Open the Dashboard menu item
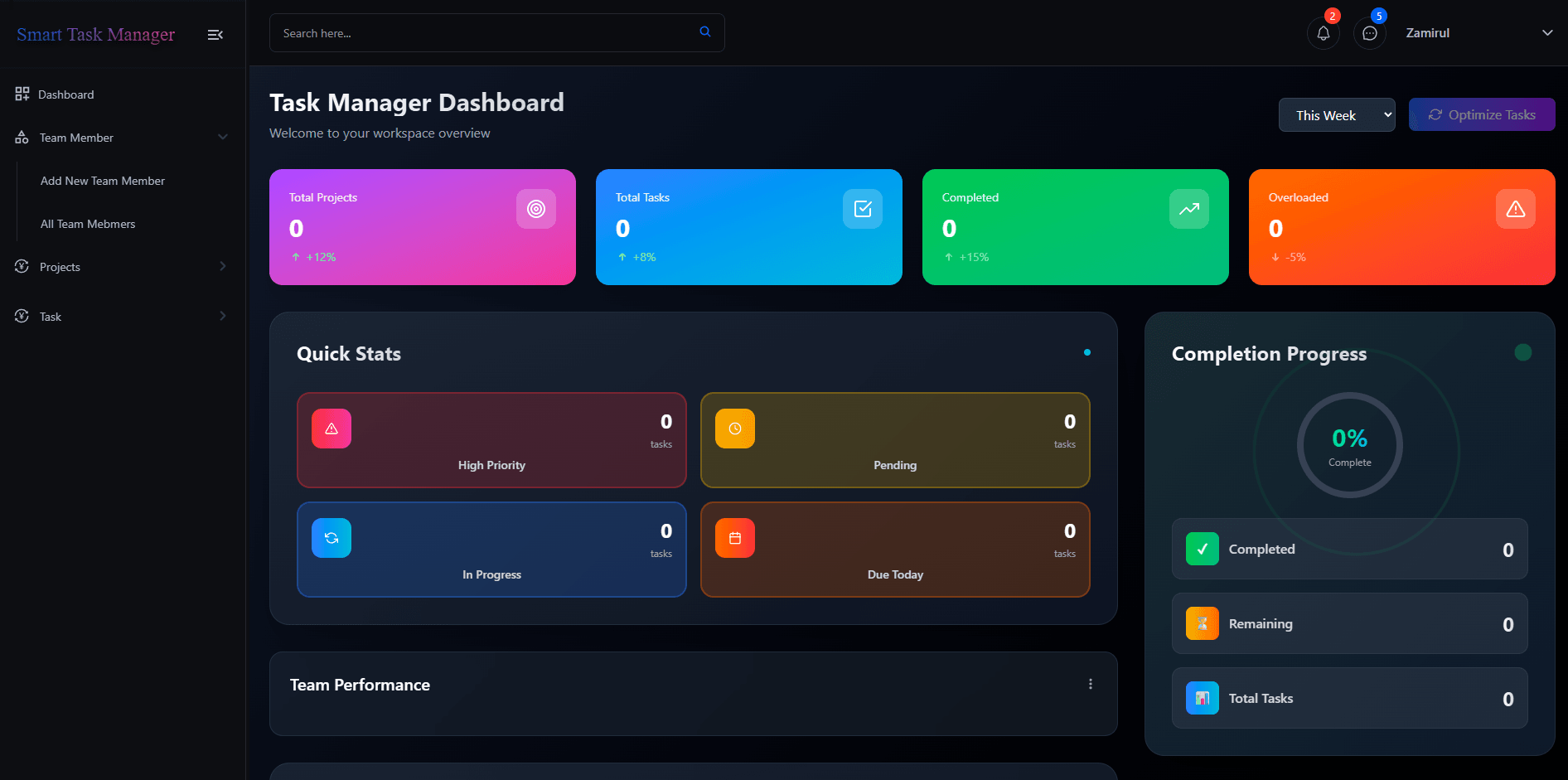Viewport: 1568px width, 780px height. point(65,94)
